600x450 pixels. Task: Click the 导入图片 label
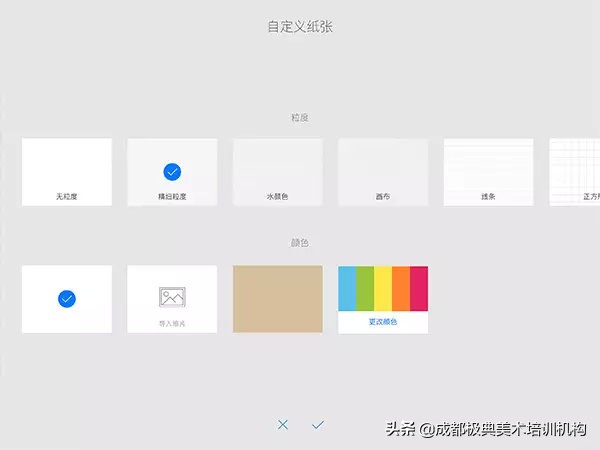[172, 323]
